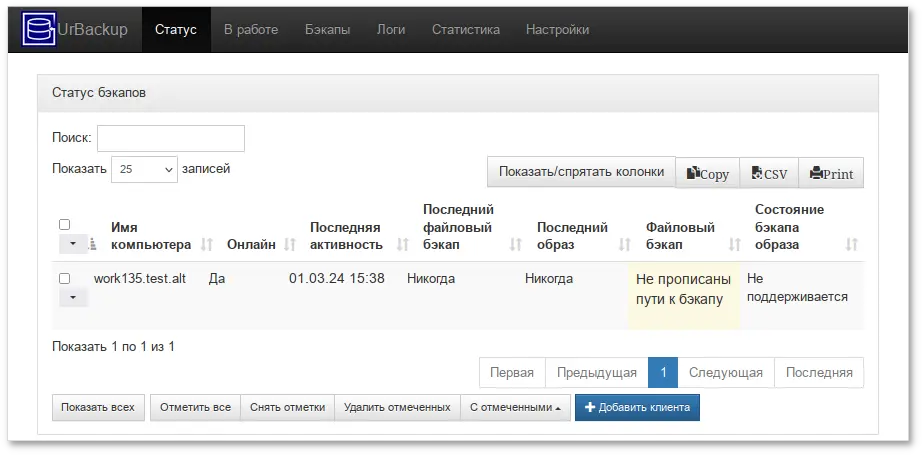The width and height of the screenshot is (922, 455).
Task: Click the Показать всех button
Action: tap(98, 407)
